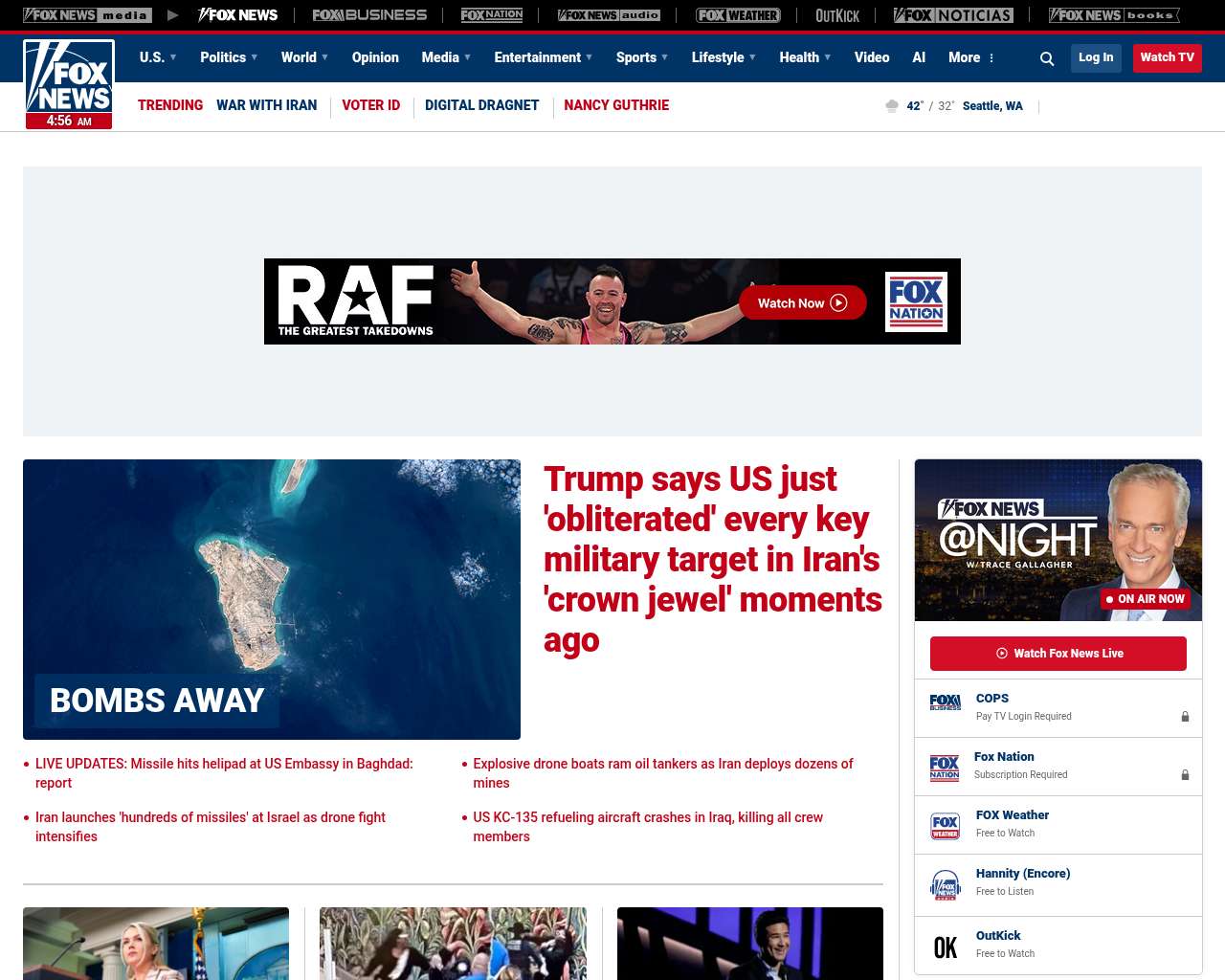
Task: Click the Log In button
Action: click(x=1096, y=57)
